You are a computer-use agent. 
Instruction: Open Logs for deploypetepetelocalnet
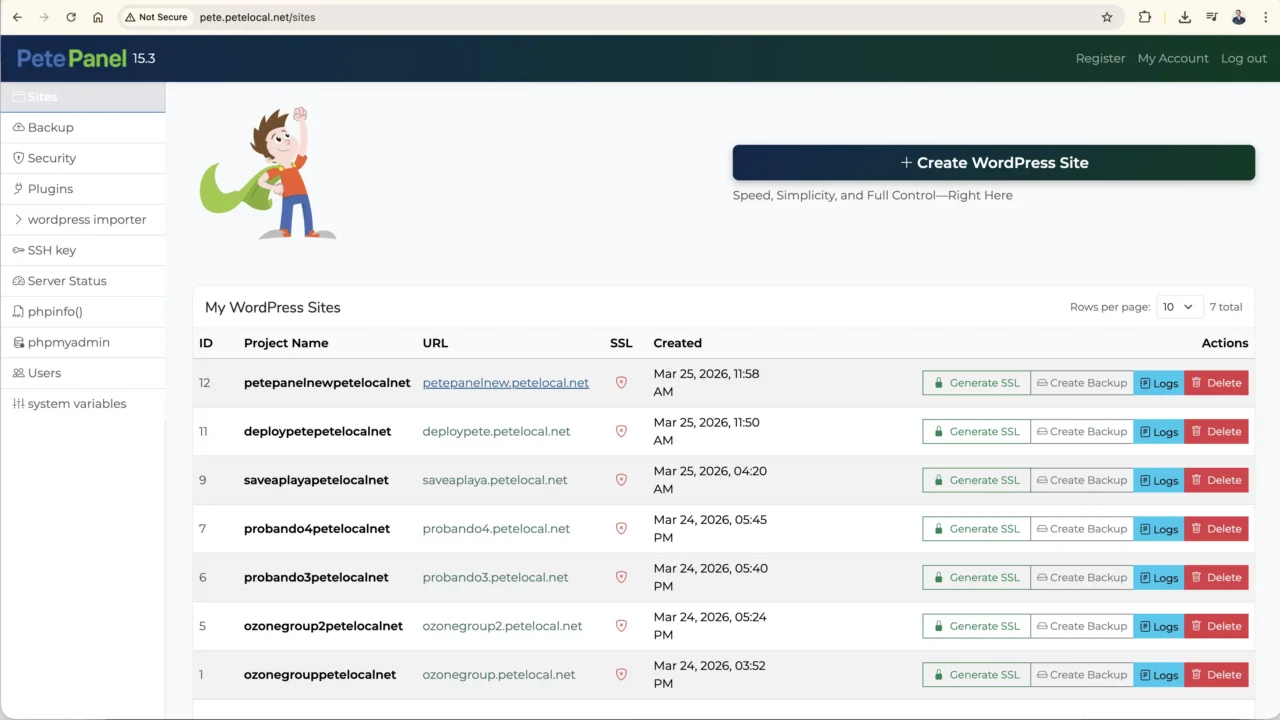(x=1159, y=431)
